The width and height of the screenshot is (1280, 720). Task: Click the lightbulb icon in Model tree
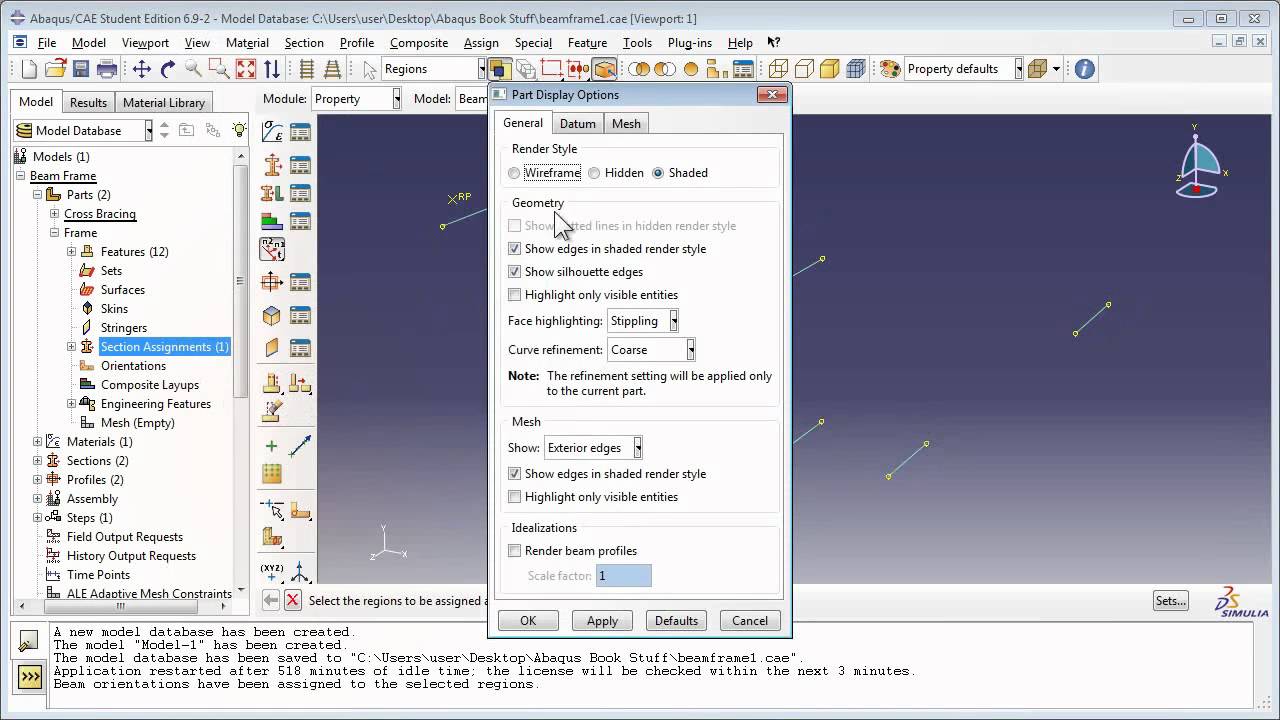click(239, 130)
